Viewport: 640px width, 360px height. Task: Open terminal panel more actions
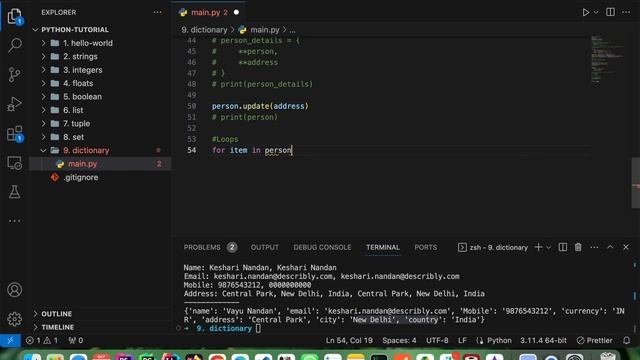pos(594,247)
